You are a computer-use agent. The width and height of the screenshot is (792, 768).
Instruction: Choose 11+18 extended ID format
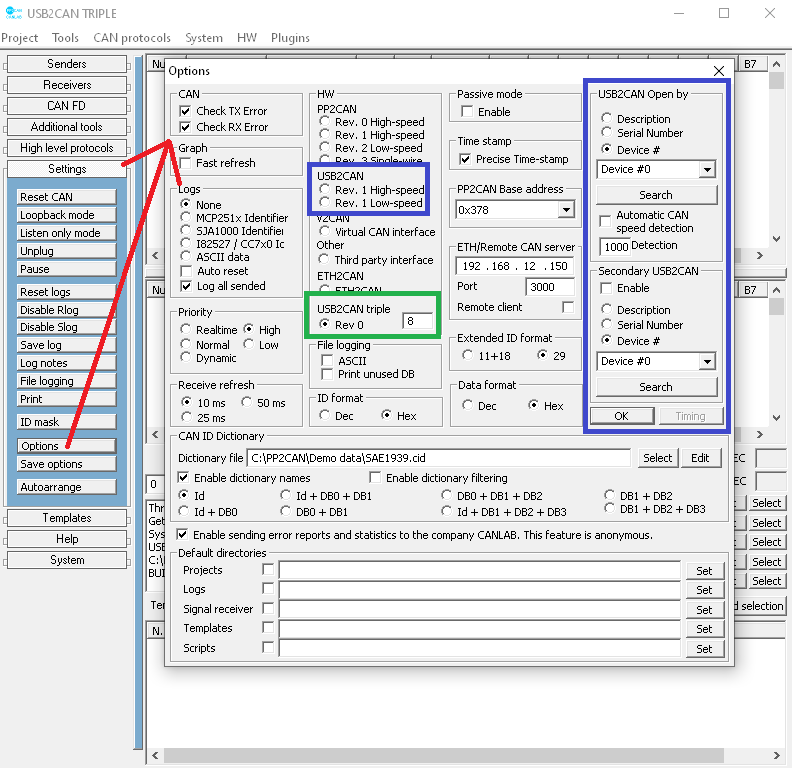click(467, 355)
